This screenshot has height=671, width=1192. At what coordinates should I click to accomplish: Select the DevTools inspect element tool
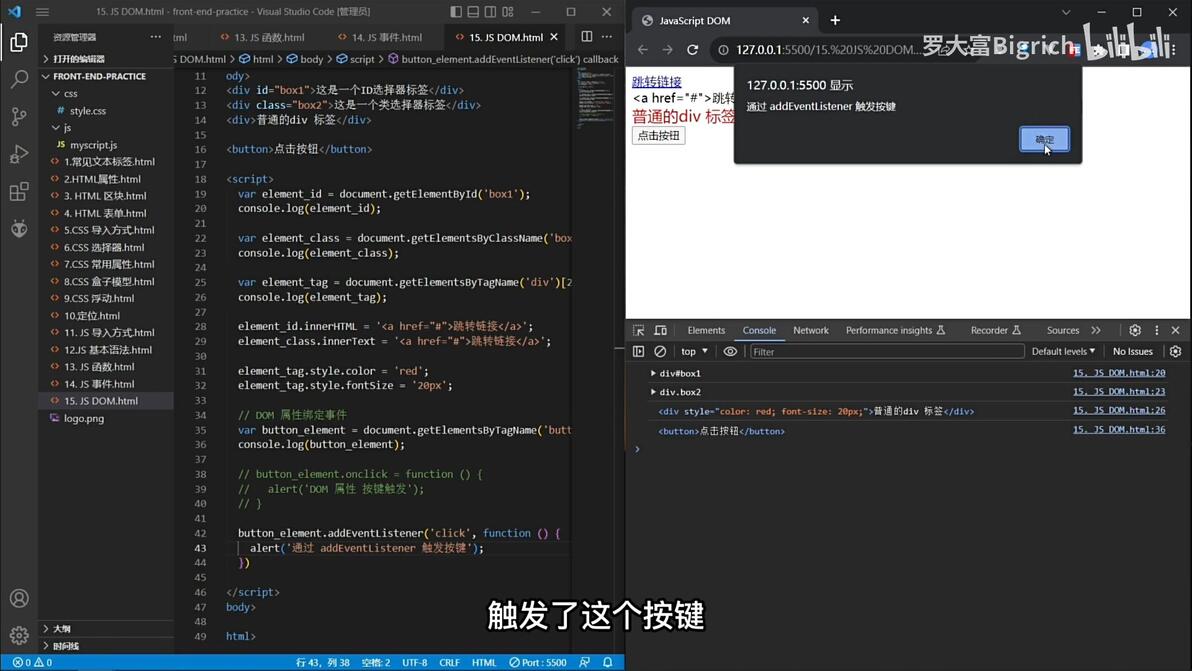tap(639, 331)
